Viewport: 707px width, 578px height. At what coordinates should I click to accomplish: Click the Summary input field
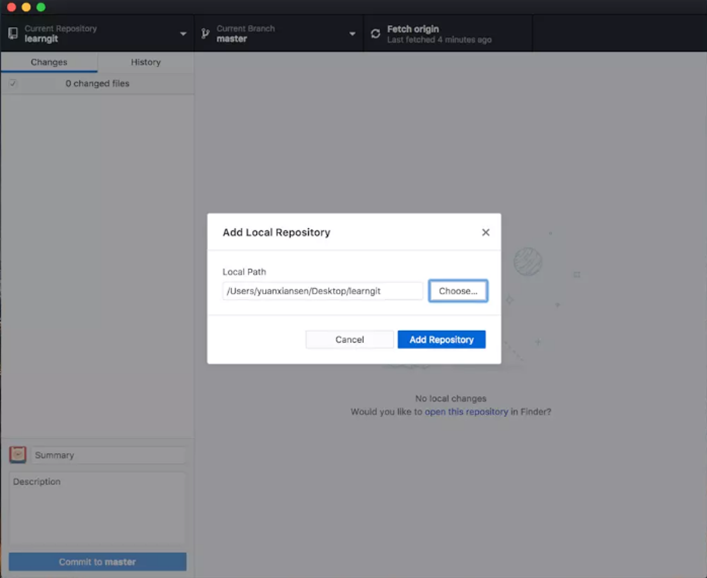point(108,455)
